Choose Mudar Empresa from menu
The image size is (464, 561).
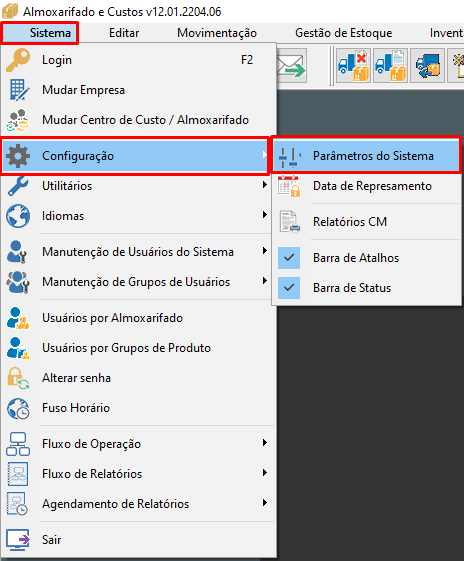click(138, 90)
